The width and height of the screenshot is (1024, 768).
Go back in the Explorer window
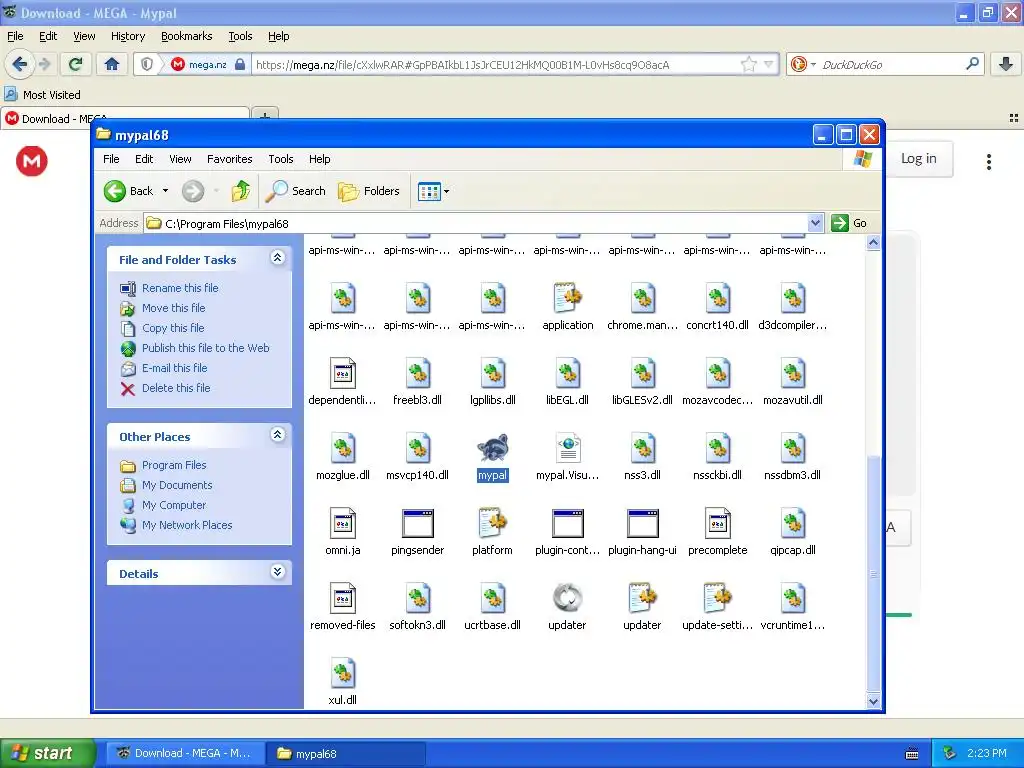pyautogui.click(x=129, y=191)
